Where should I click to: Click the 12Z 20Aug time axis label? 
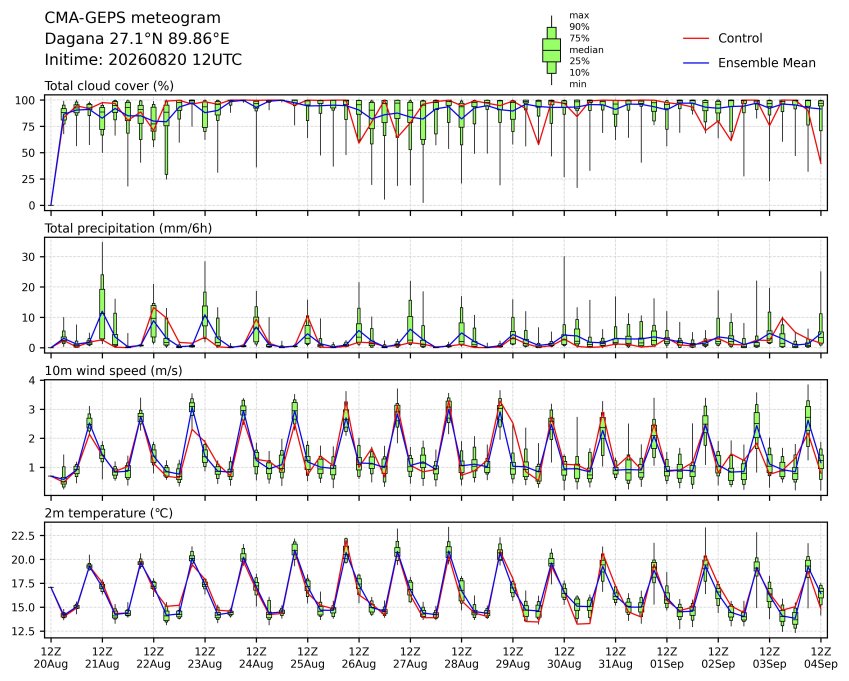[x=51, y=657]
